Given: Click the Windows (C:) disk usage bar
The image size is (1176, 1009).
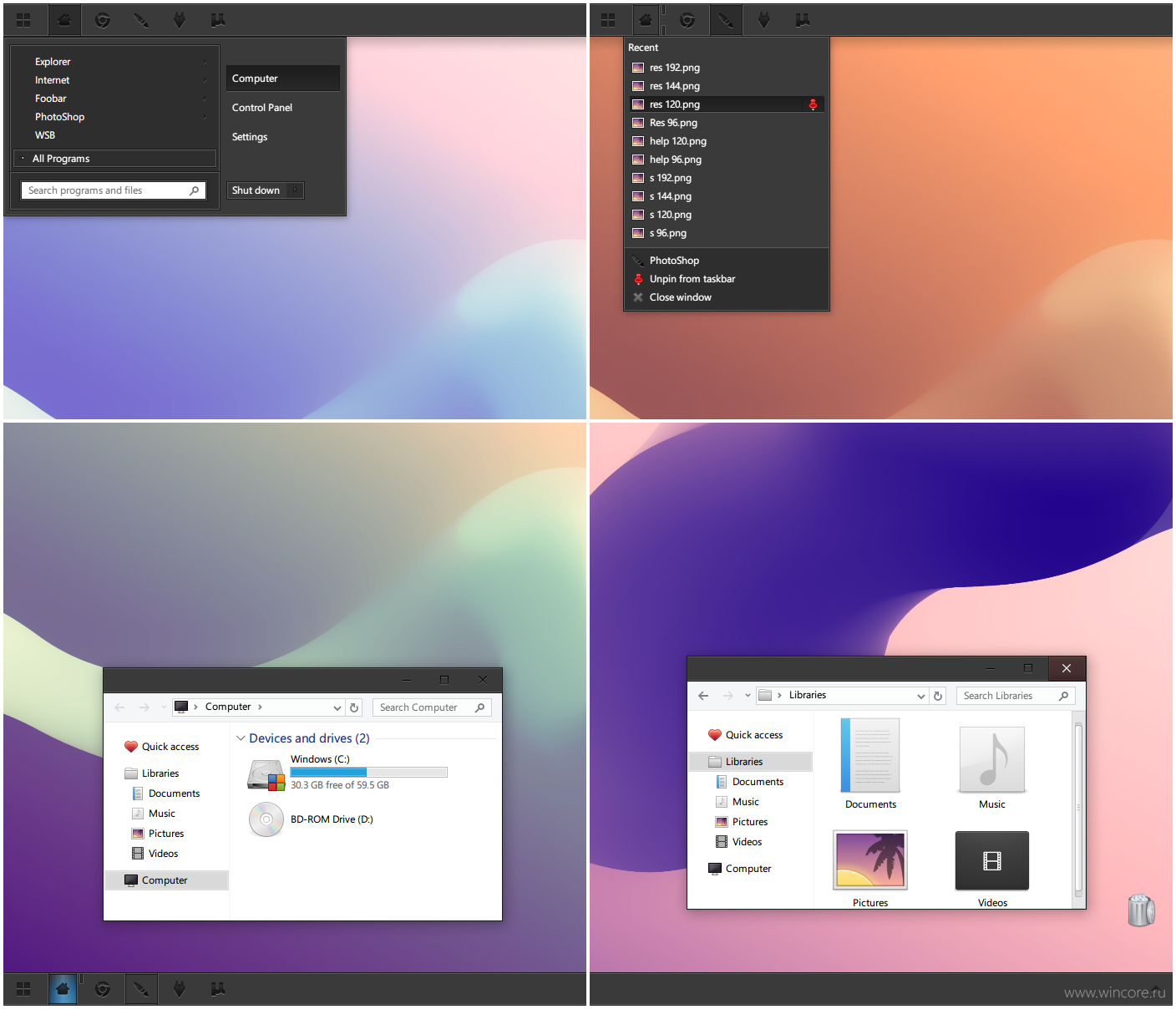Looking at the screenshot, I should point(368,773).
